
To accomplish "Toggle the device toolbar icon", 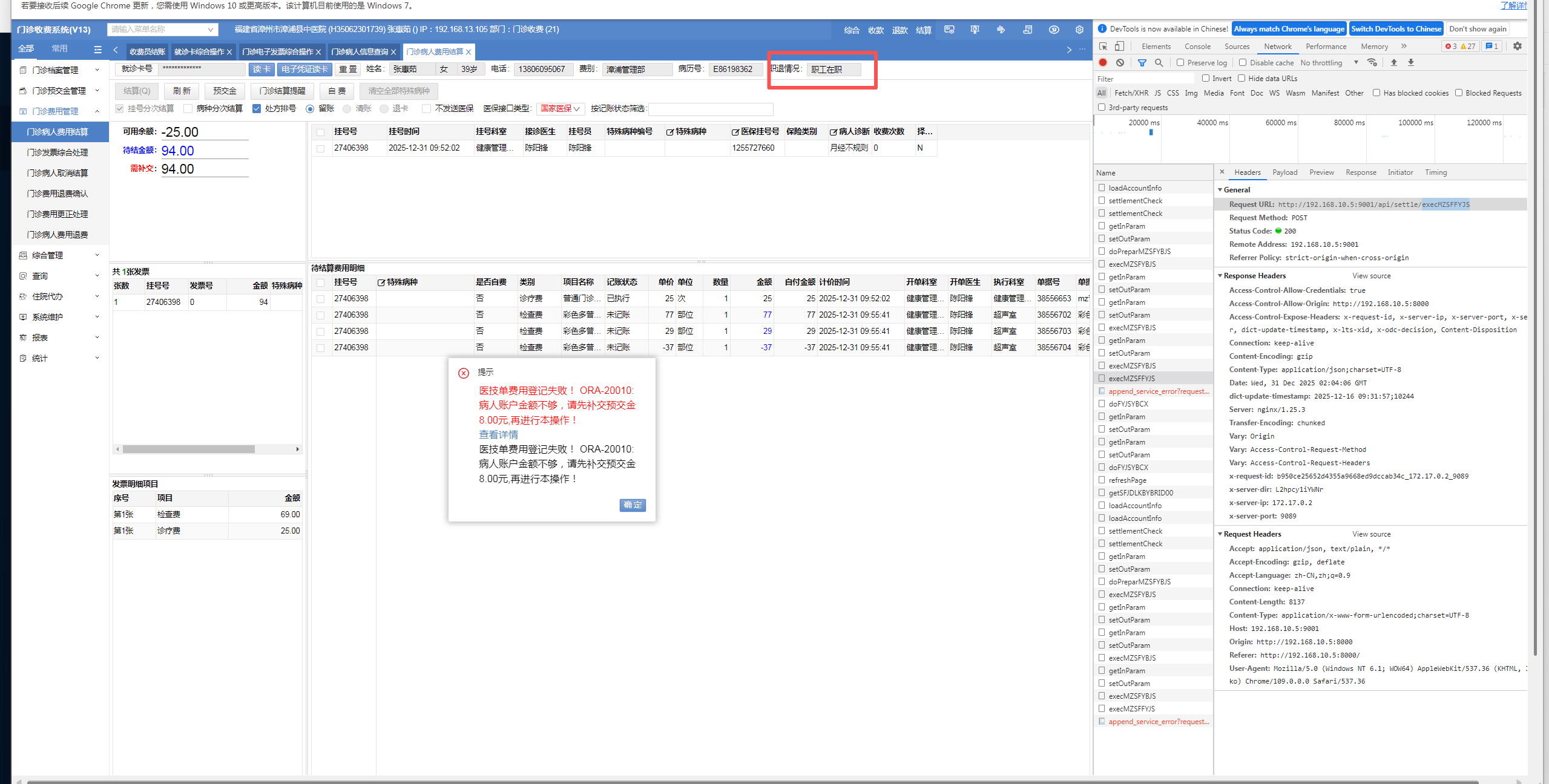I will tap(1119, 47).
